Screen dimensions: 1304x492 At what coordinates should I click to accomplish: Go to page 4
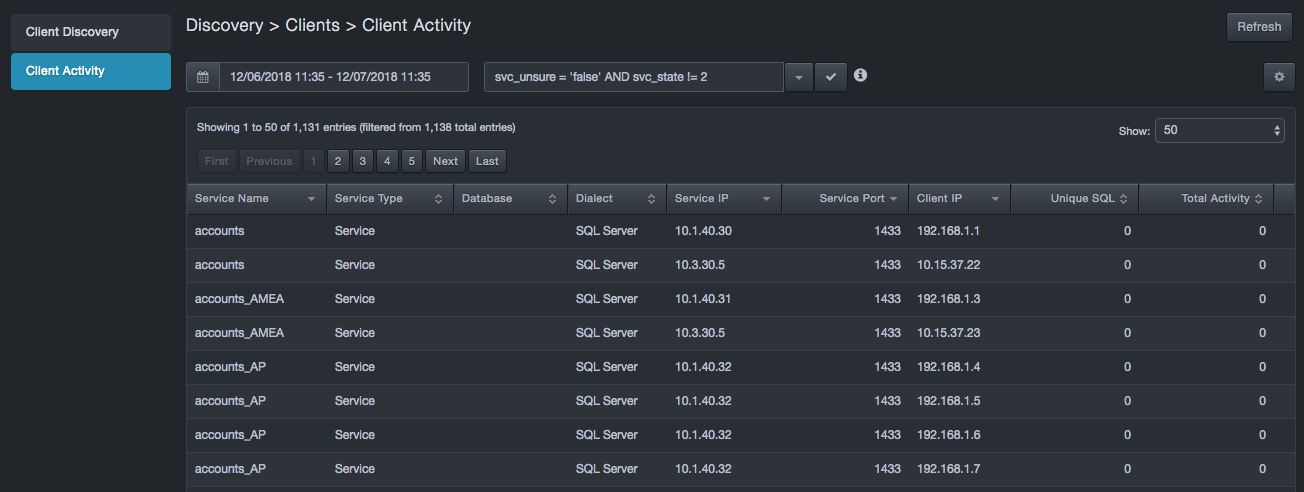pyautogui.click(x=388, y=161)
